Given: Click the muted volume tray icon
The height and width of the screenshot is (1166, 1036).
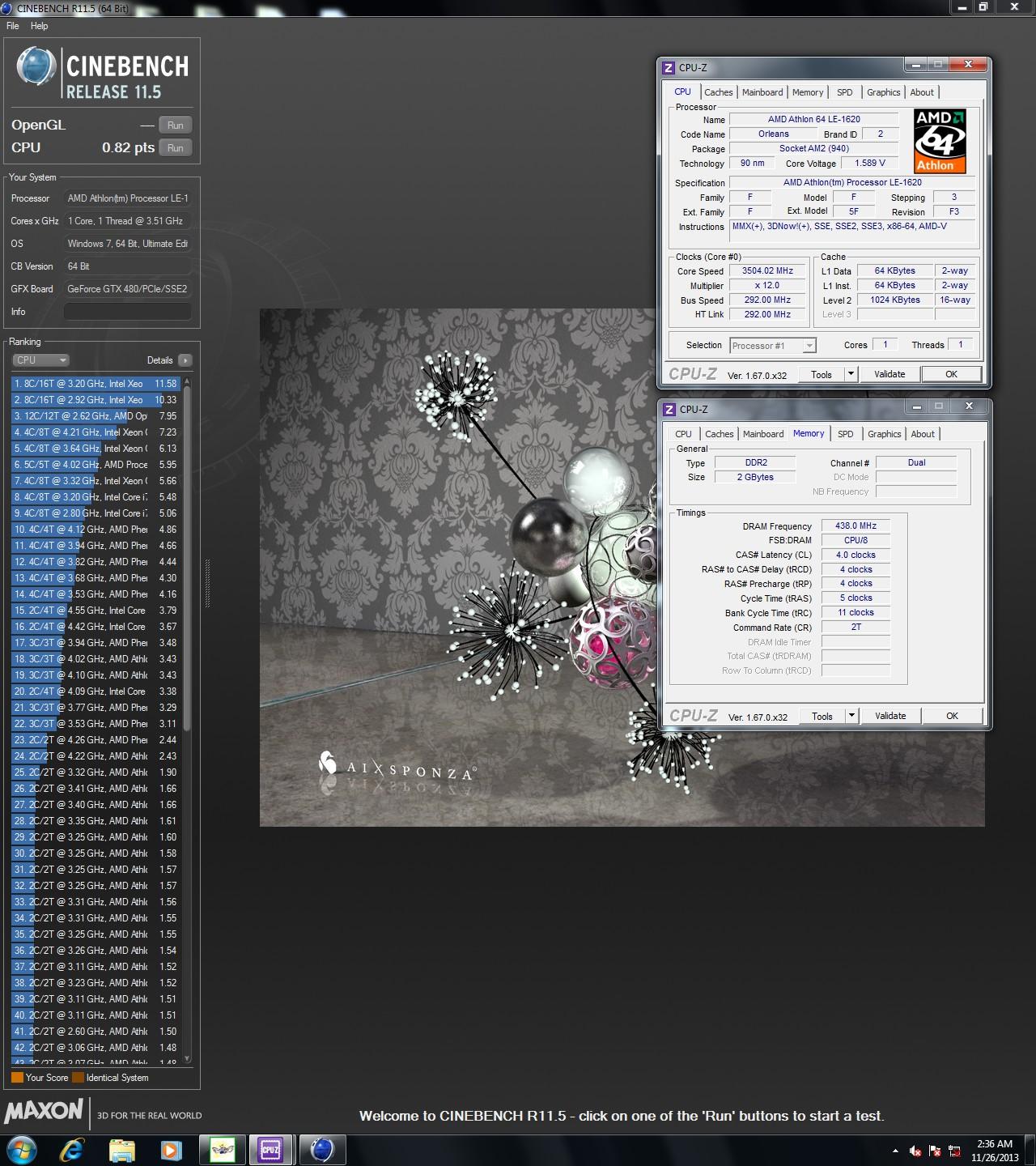Looking at the screenshot, I should [915, 1151].
